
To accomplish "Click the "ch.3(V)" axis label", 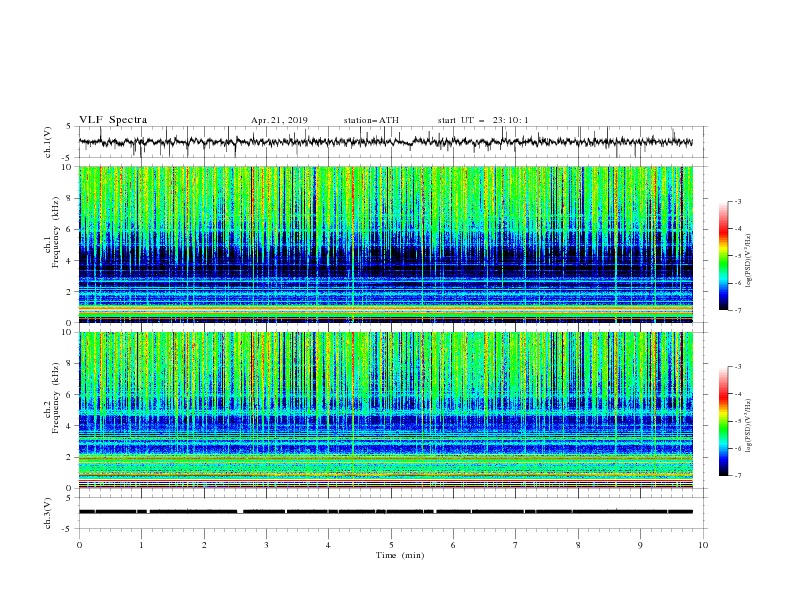I will pyautogui.click(x=48, y=513).
